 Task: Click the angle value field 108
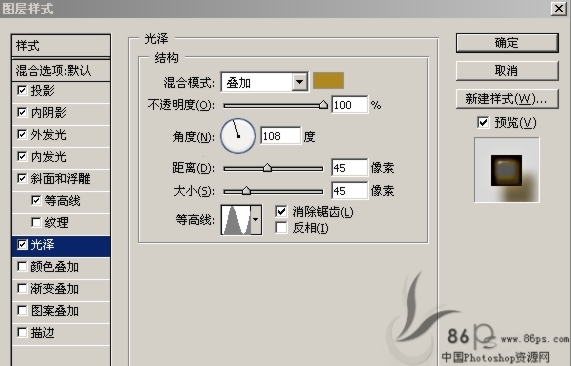click(x=280, y=136)
